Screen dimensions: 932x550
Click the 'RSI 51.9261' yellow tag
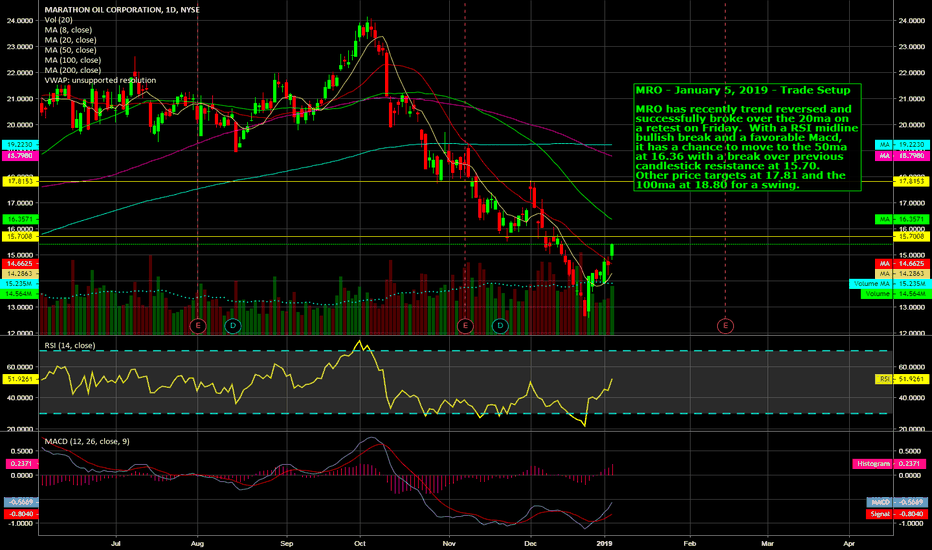900,379
